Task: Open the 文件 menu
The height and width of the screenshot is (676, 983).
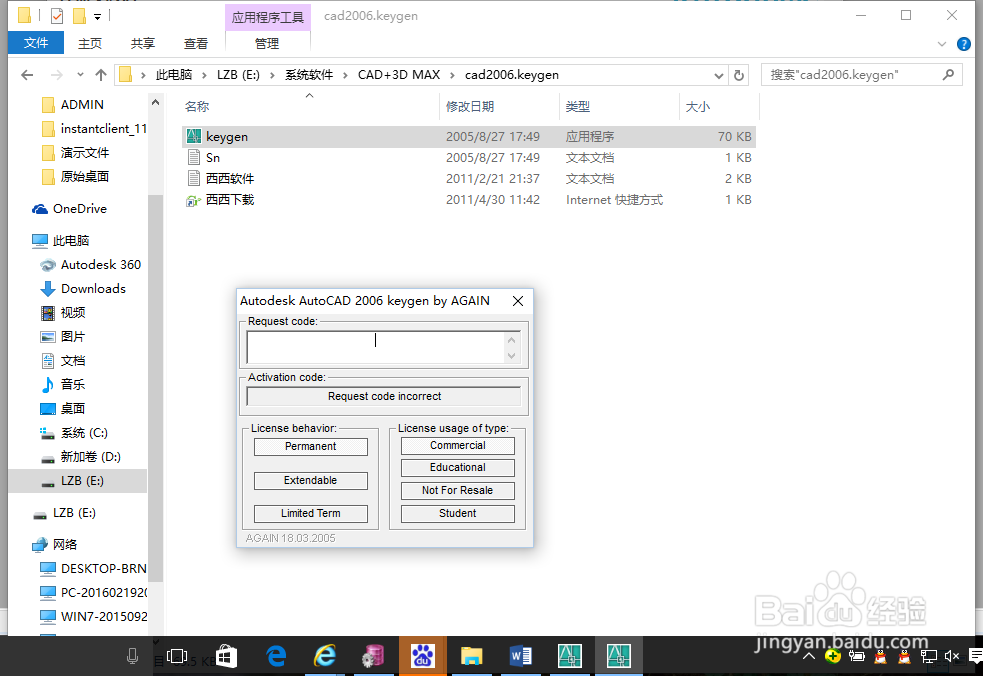Action: (36, 43)
